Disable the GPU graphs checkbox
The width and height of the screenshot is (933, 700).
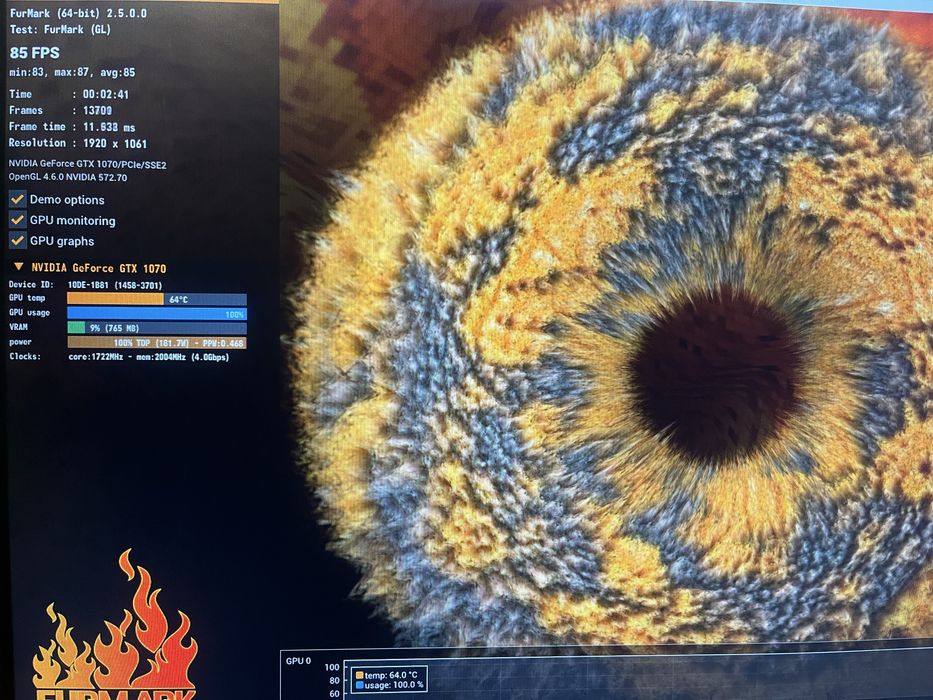(17, 240)
